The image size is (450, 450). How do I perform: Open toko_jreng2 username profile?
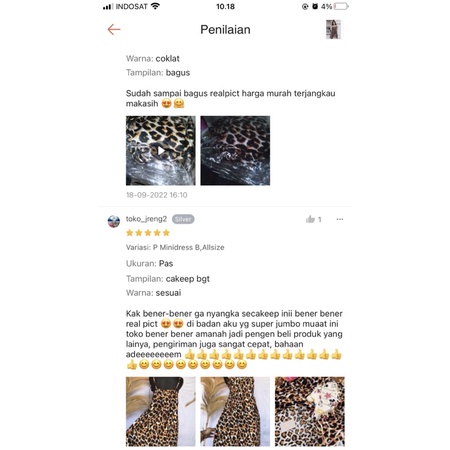point(146,219)
